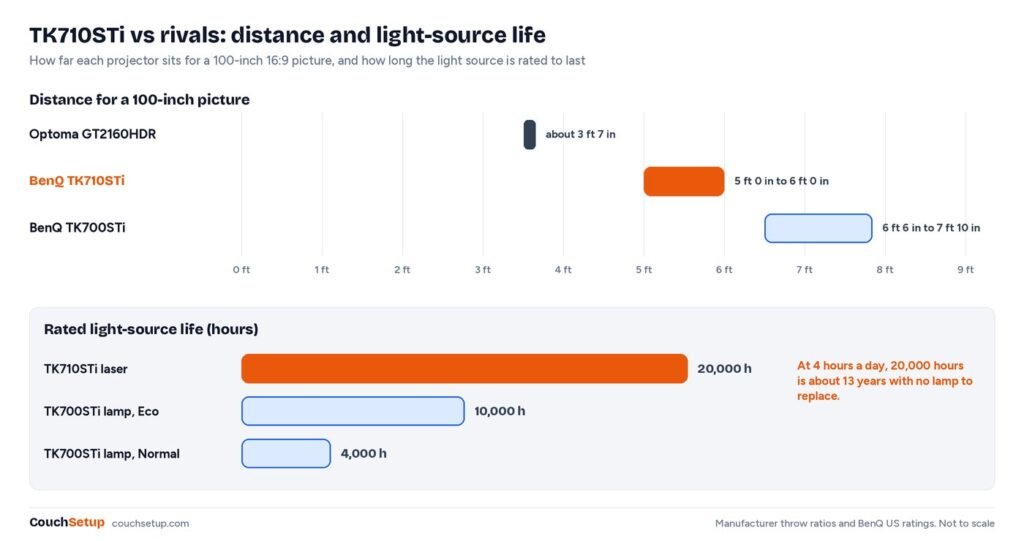Select the orange "BenQ TK710STi" row label
The image size is (1024, 541).
[x=77, y=181]
